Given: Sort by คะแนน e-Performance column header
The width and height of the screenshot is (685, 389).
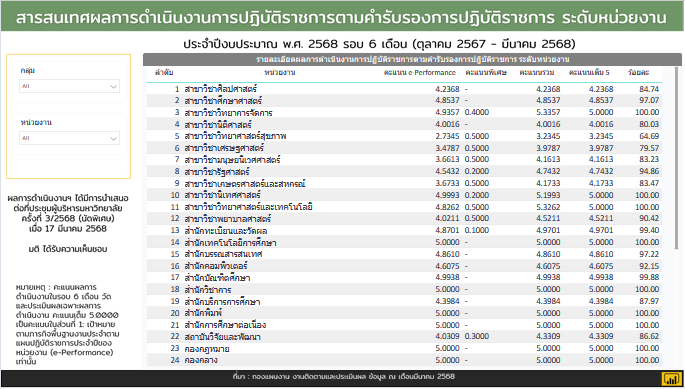Looking at the screenshot, I should [420, 73].
